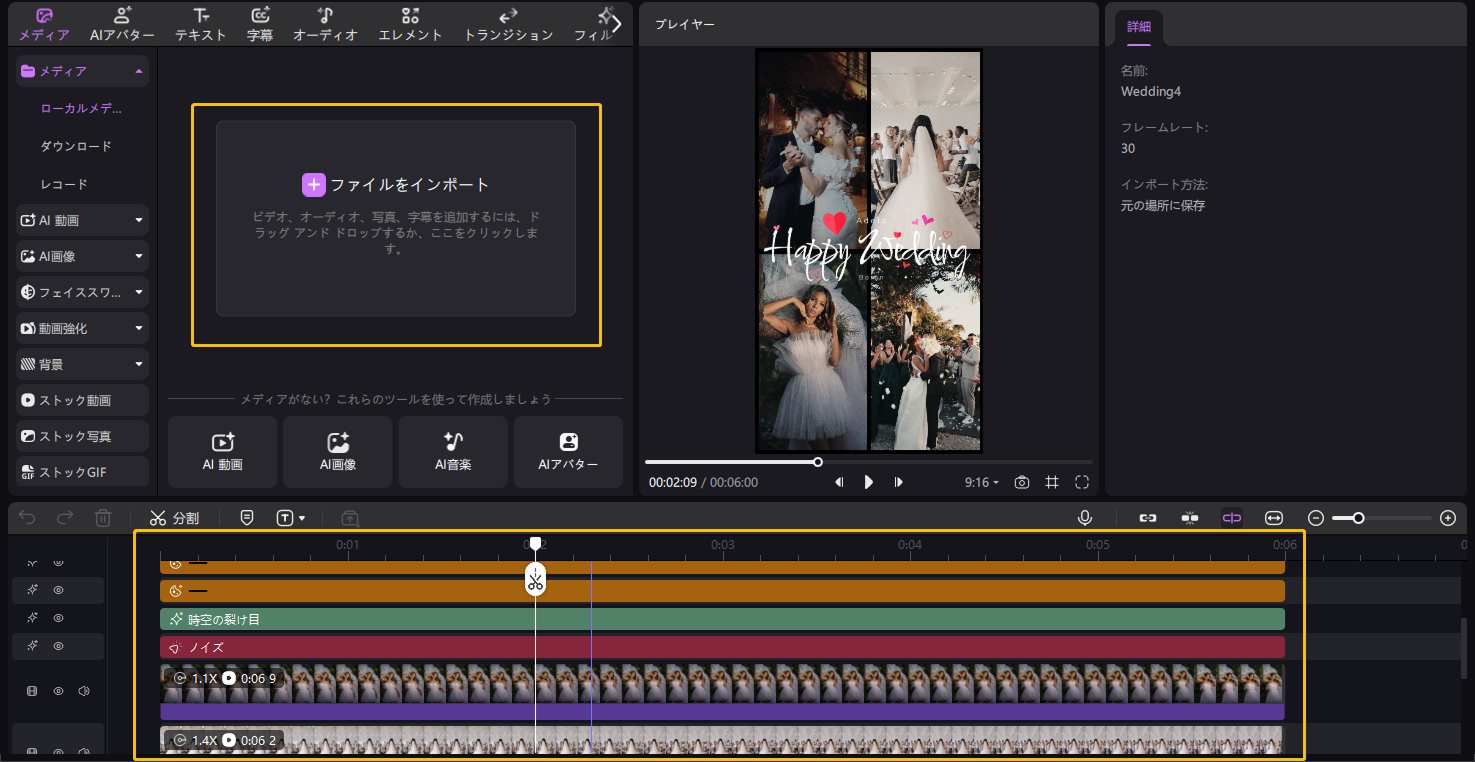Screen dimensions: 1475x762
Task: Open the トランジション tab
Action: [508, 24]
